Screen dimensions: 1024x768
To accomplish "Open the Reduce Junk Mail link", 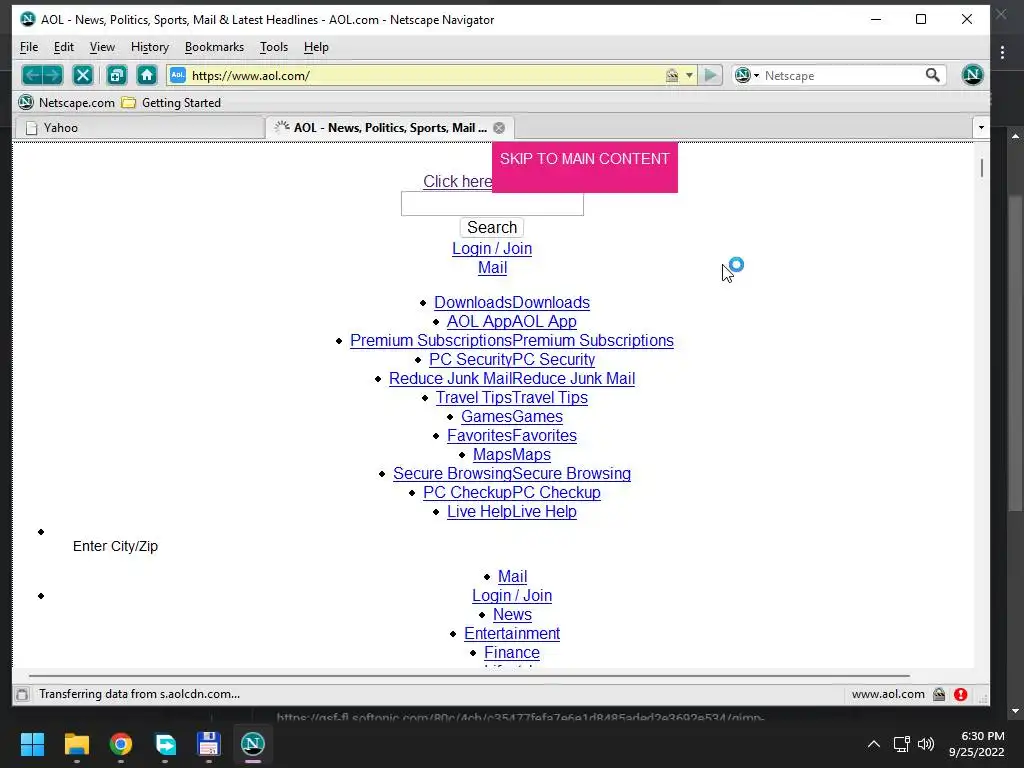I will pyautogui.click(x=512, y=378).
